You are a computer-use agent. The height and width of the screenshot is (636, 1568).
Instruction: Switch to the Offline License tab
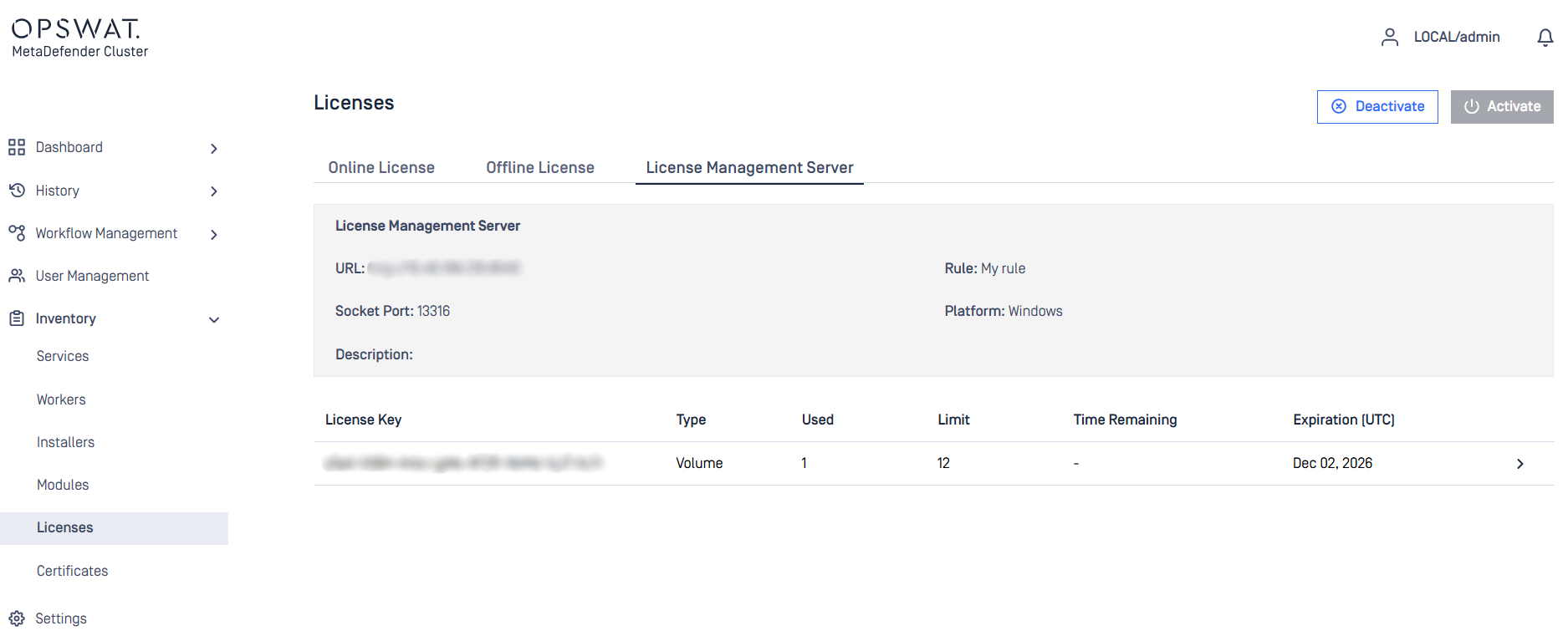point(540,168)
